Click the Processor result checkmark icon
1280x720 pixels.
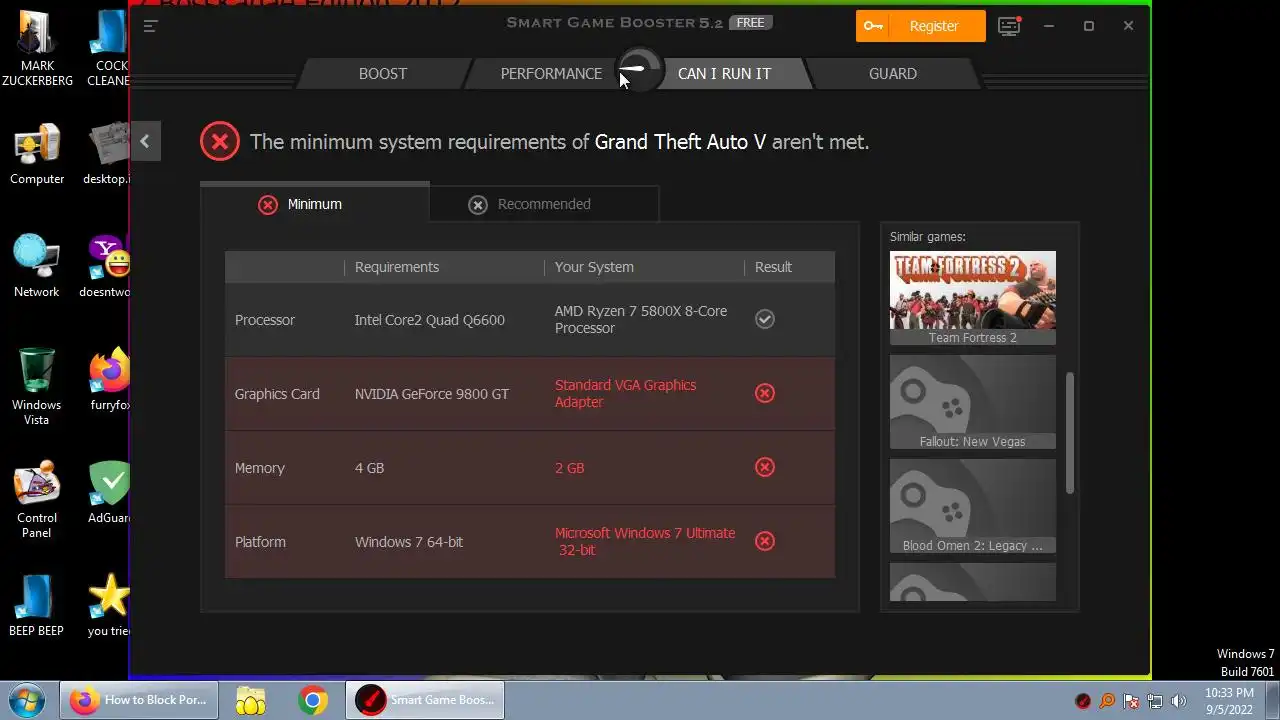[x=765, y=319]
